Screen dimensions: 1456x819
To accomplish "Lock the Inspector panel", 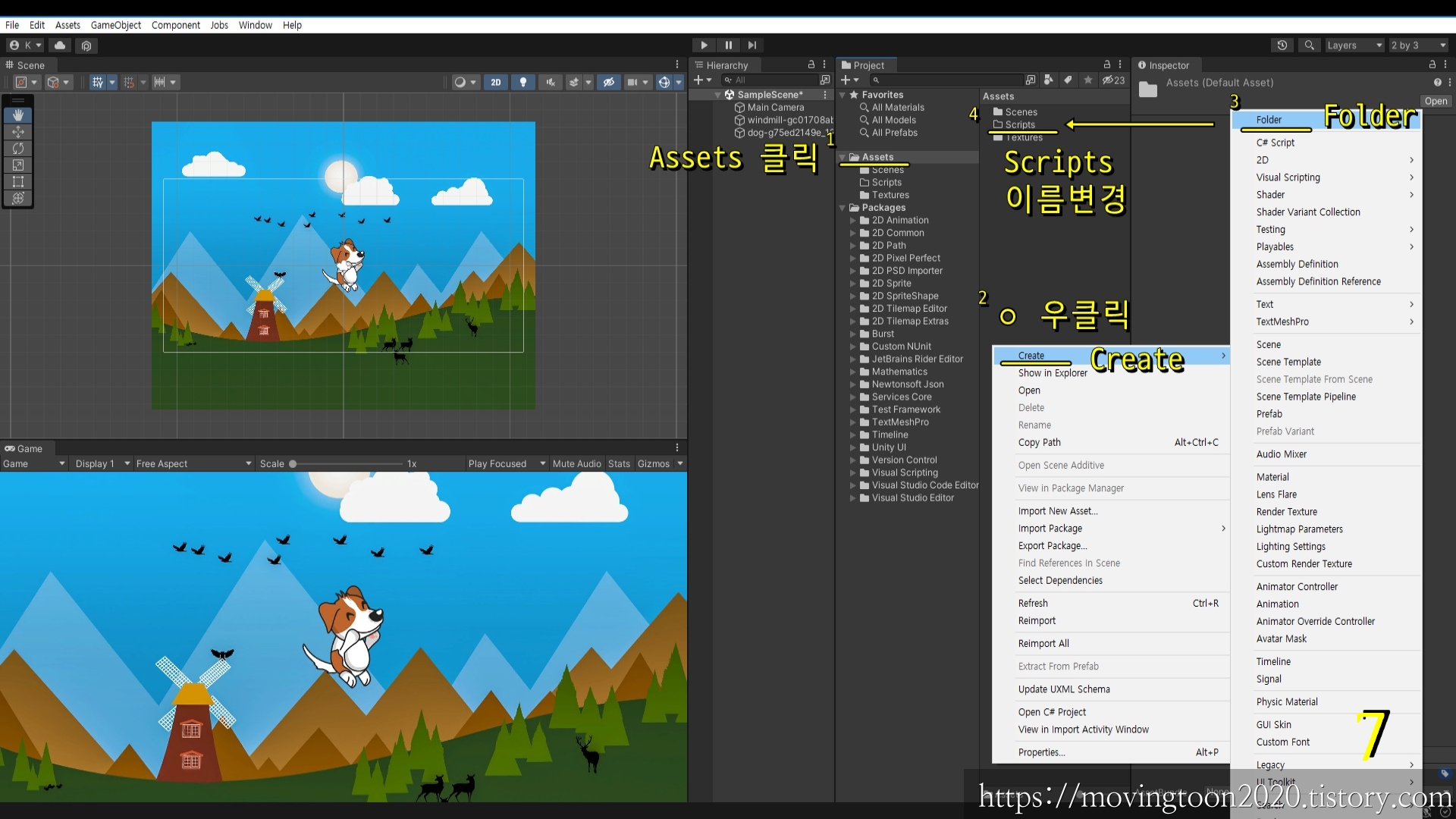I will coord(1432,65).
